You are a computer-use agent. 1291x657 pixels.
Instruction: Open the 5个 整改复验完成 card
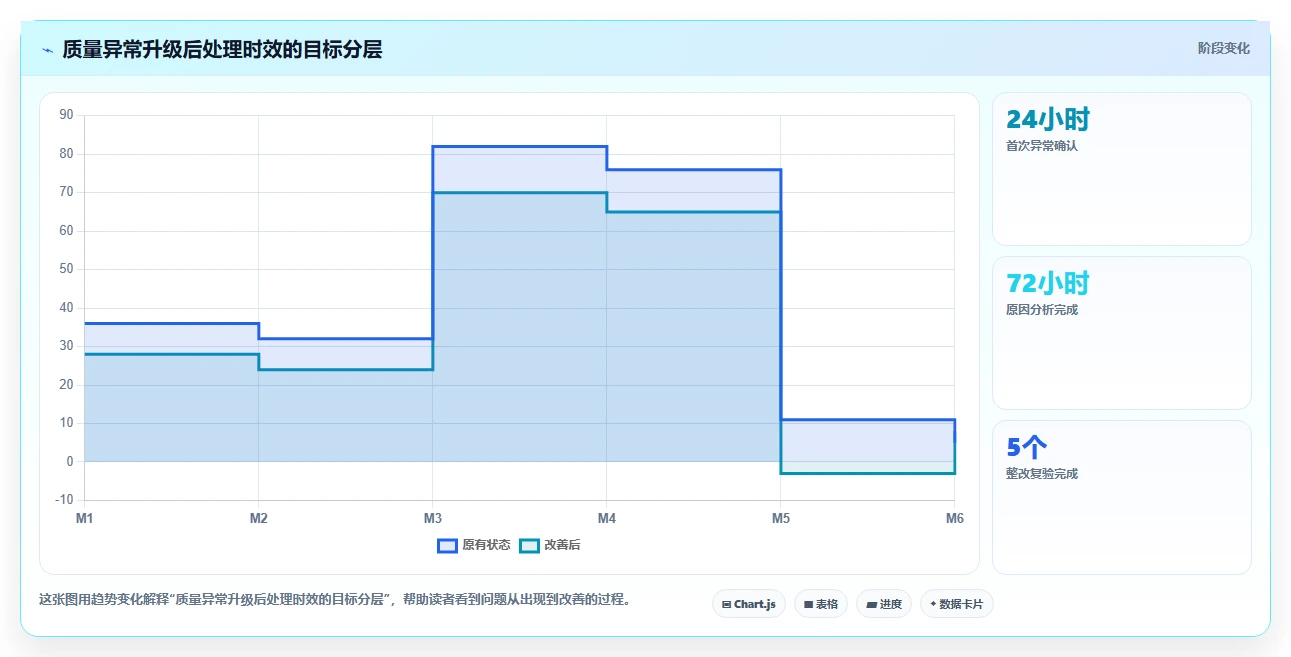coord(1121,497)
